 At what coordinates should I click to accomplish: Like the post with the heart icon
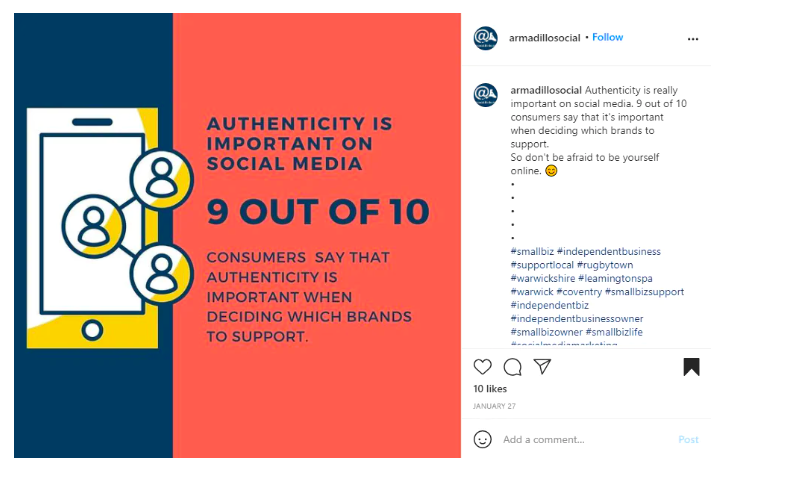click(x=483, y=367)
